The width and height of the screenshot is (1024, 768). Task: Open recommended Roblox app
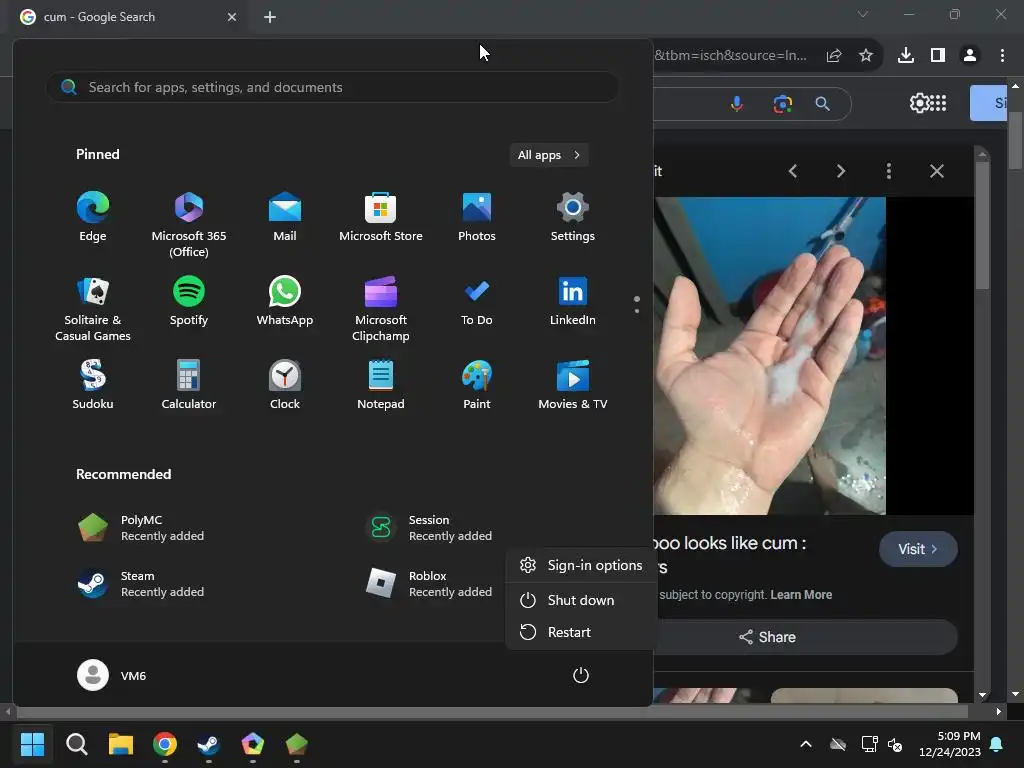428,584
